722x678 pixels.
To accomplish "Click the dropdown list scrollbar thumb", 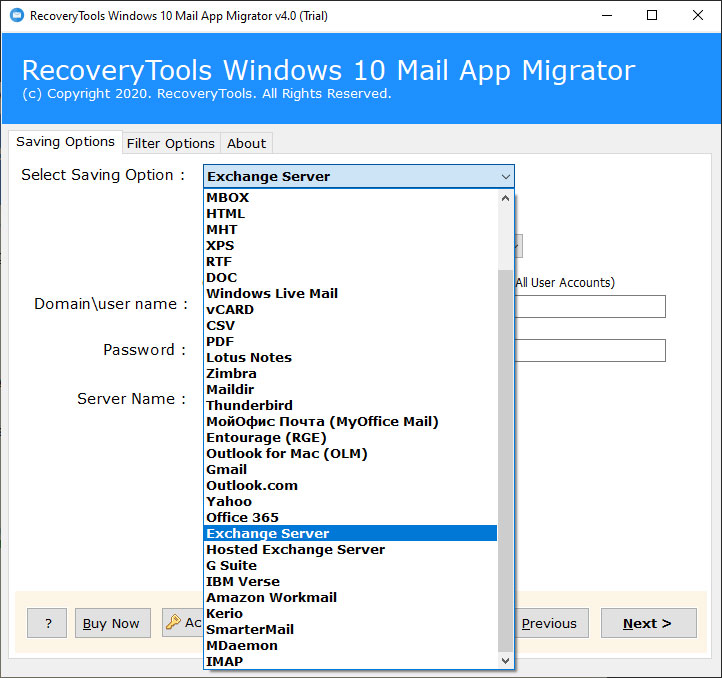I will (x=505, y=461).
